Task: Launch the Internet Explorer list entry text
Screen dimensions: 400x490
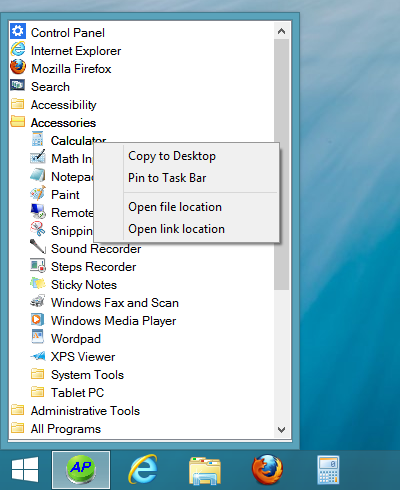Action: [x=76, y=51]
